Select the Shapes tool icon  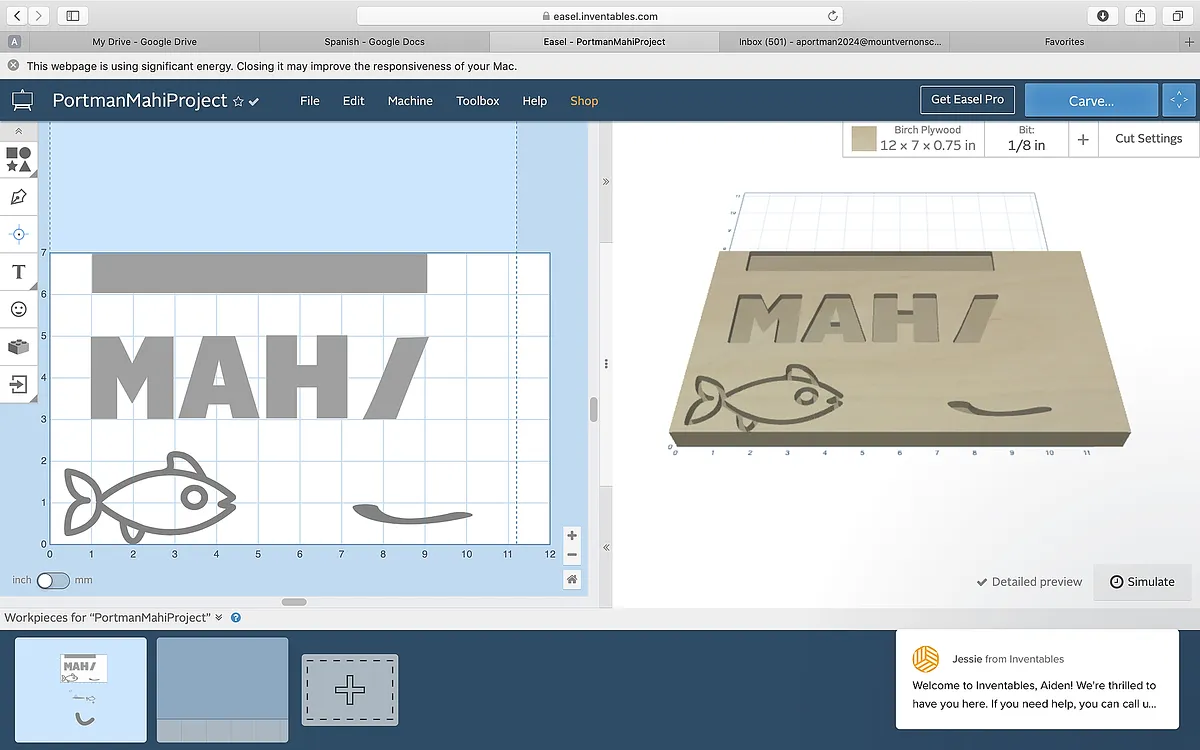pyautogui.click(x=18, y=159)
